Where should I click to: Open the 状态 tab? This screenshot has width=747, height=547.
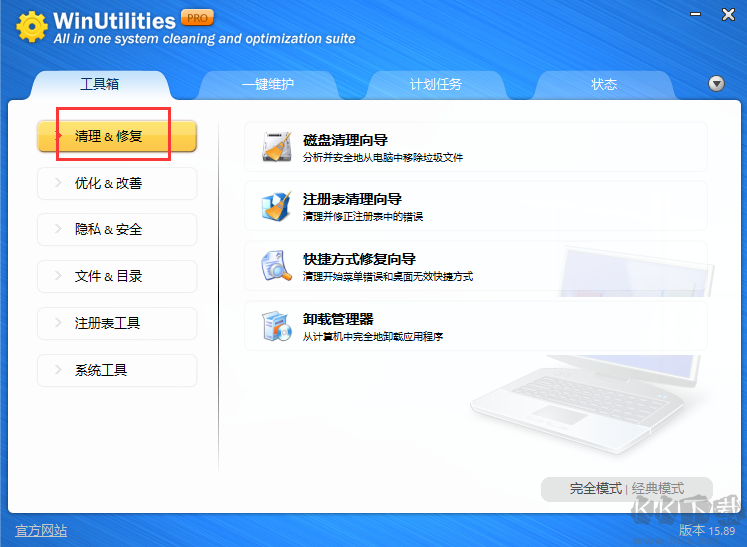pyautogui.click(x=604, y=85)
